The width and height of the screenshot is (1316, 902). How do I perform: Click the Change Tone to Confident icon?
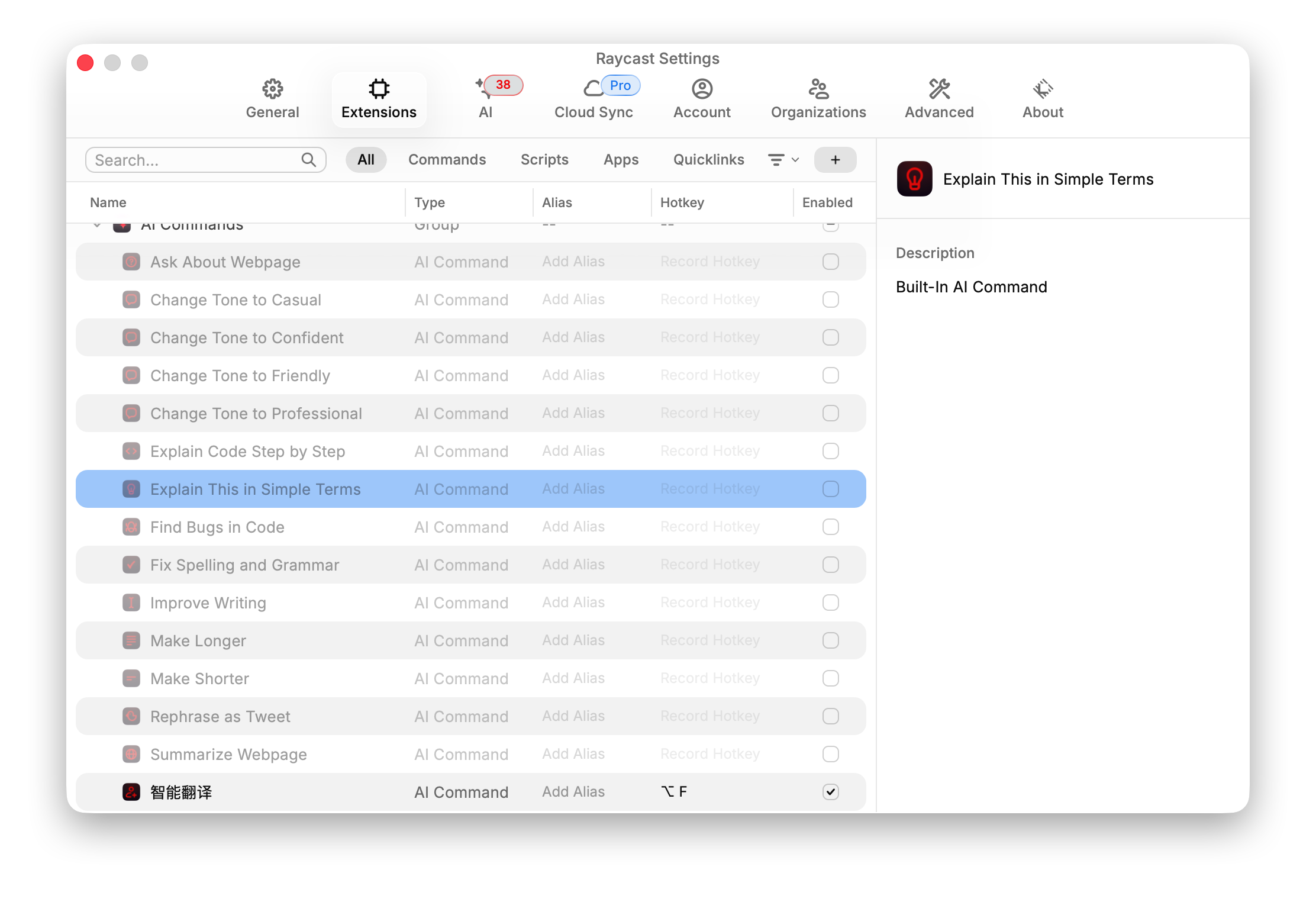131,337
